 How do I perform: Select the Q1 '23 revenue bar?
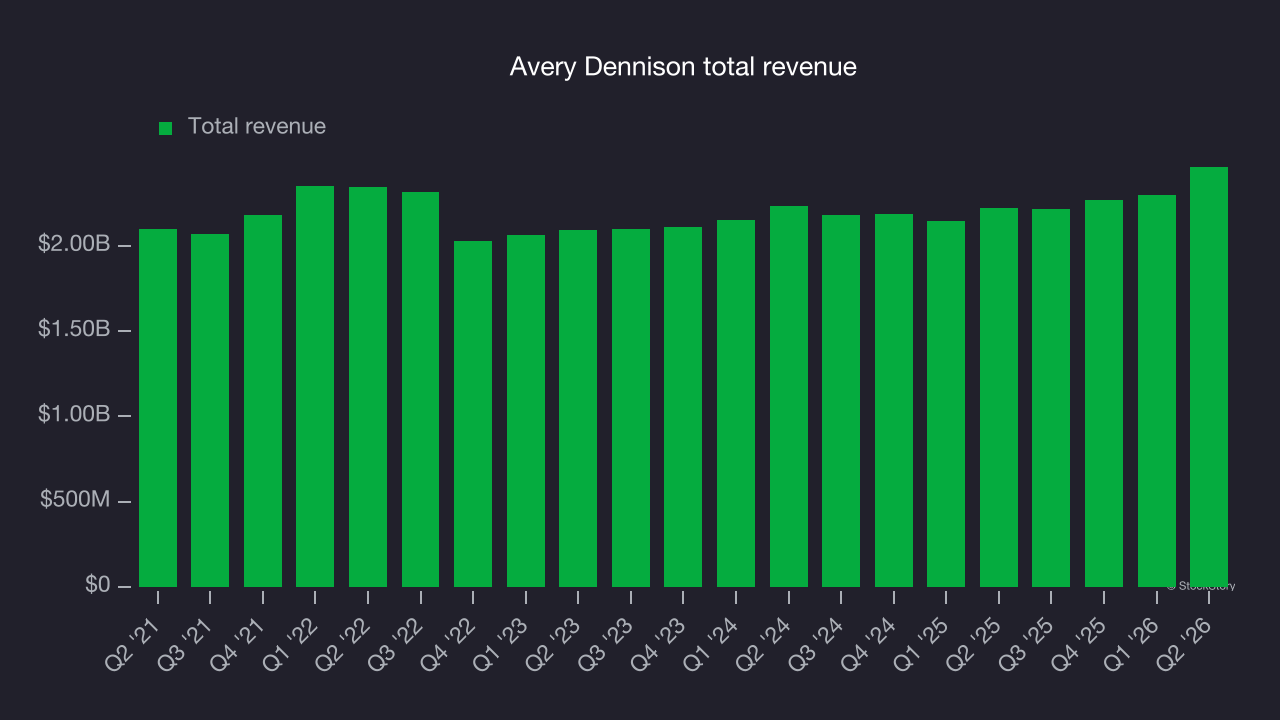point(526,411)
